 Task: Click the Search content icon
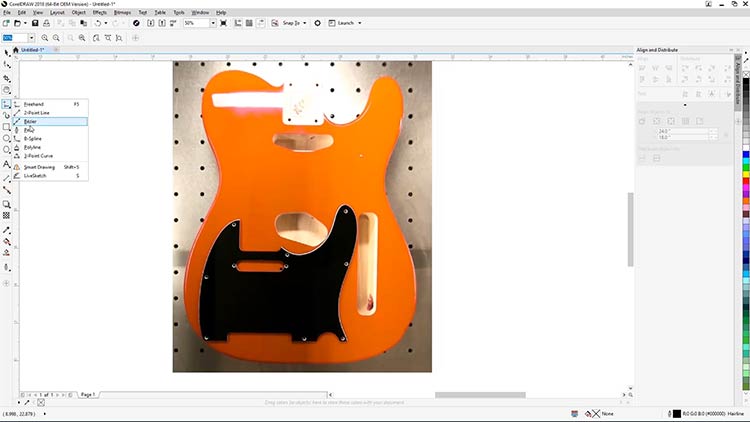coord(136,23)
